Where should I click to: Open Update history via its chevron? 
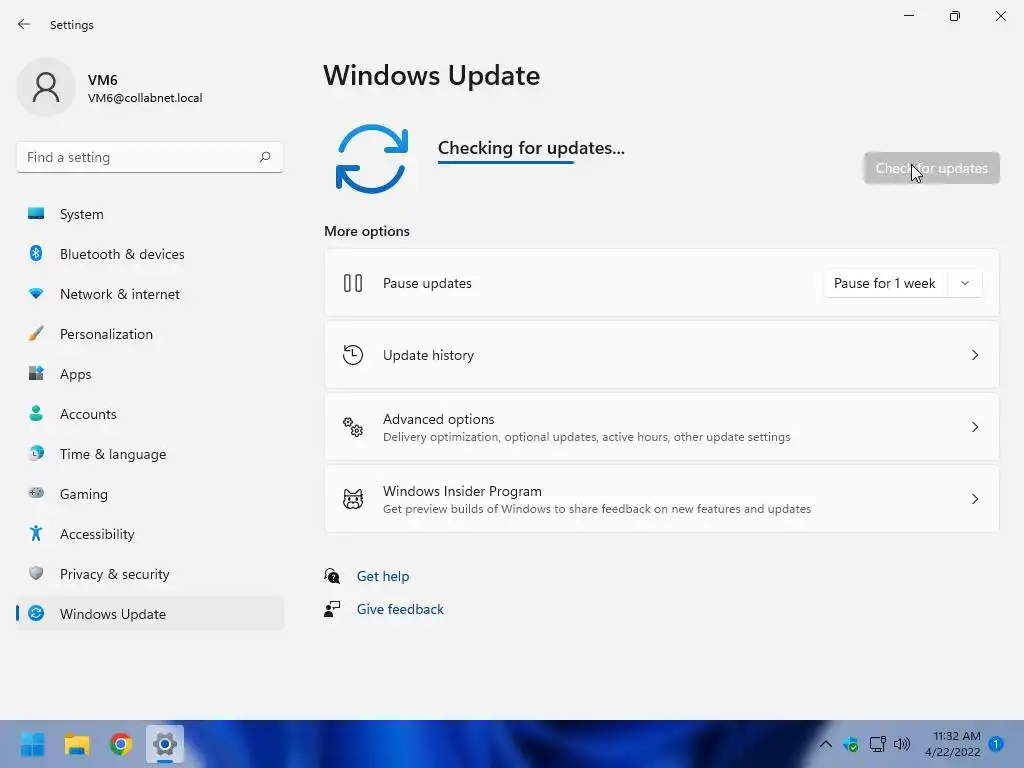(x=974, y=355)
